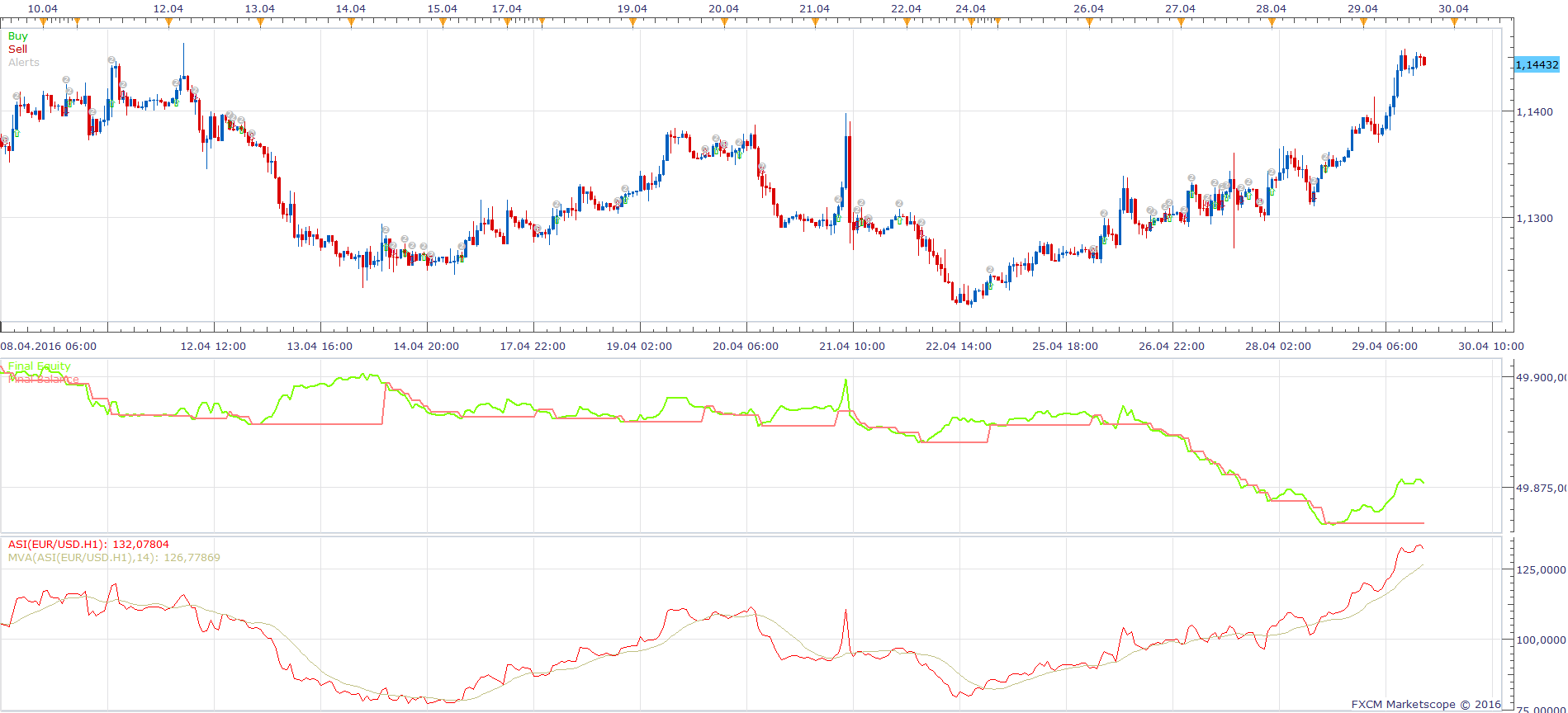Click the 49.875,00 equity axis value
Viewport: 1568px width, 713px height.
pos(1541,489)
